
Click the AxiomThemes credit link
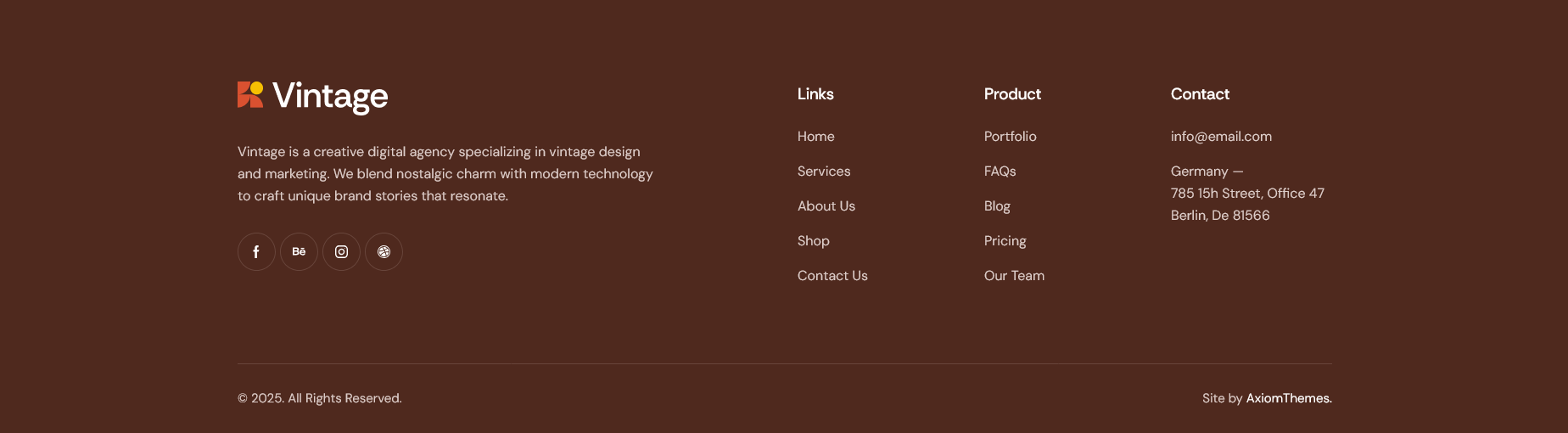pyautogui.click(x=1289, y=398)
